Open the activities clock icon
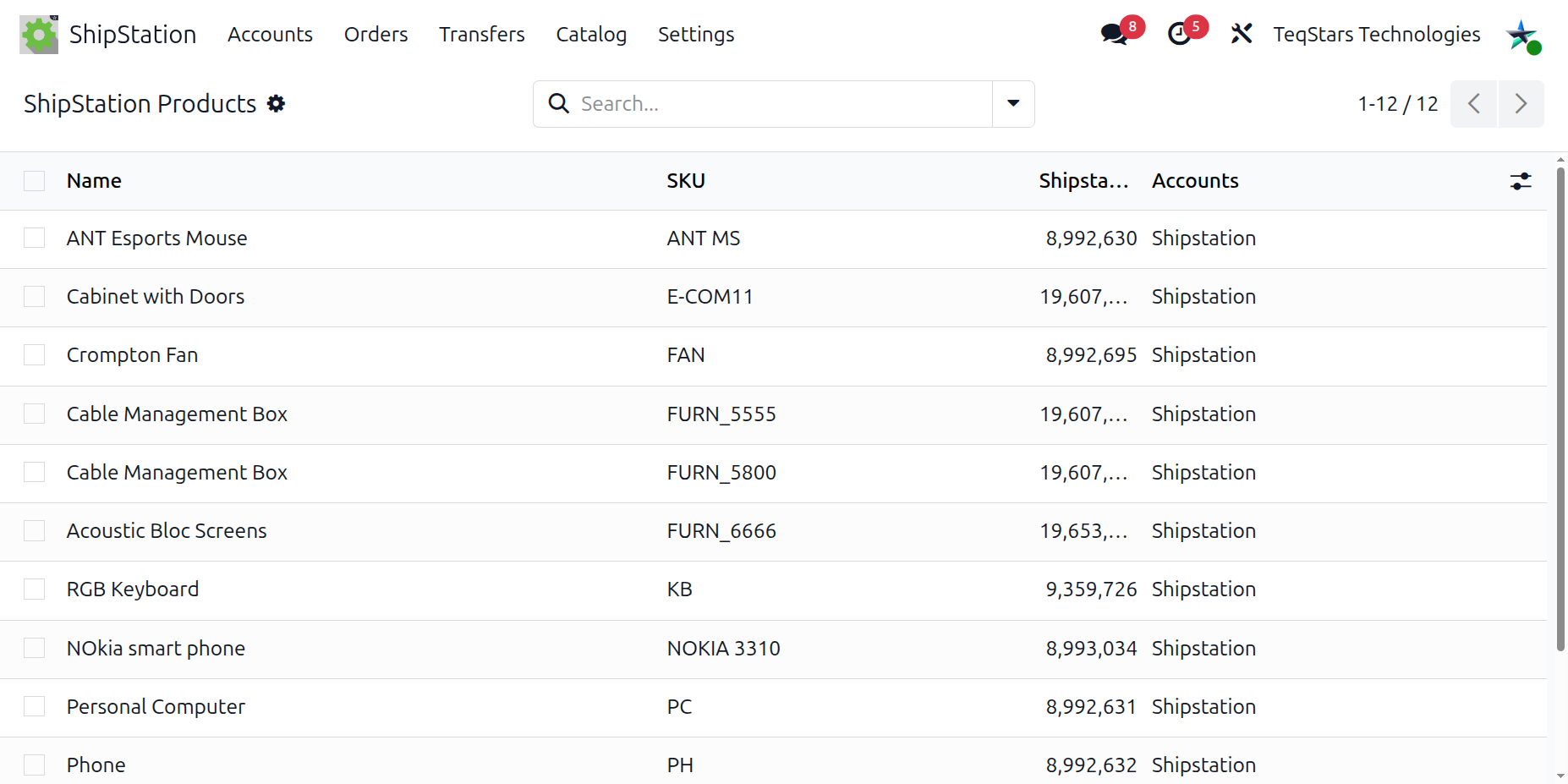The width and height of the screenshot is (1568, 784). point(1179,34)
